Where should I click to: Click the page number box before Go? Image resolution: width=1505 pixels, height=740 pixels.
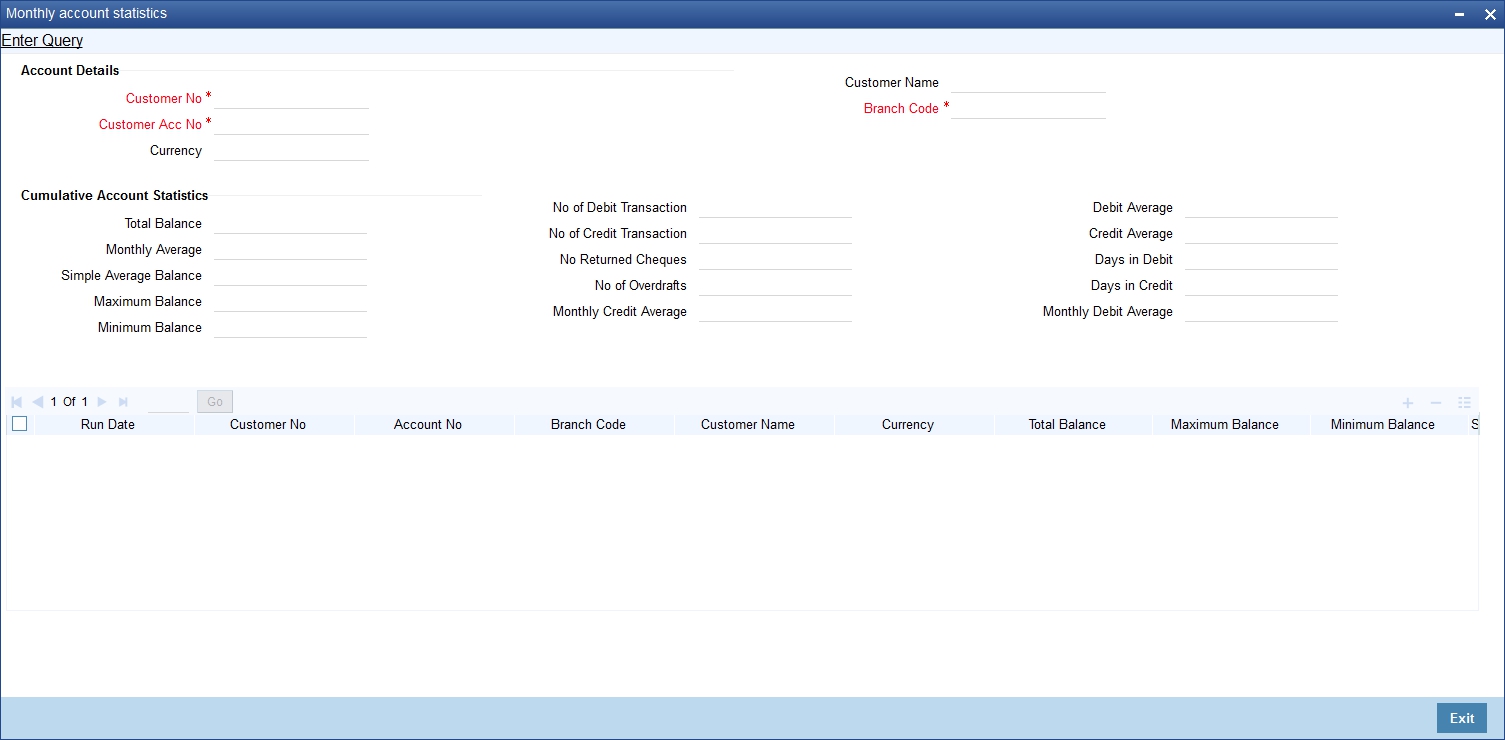168,402
